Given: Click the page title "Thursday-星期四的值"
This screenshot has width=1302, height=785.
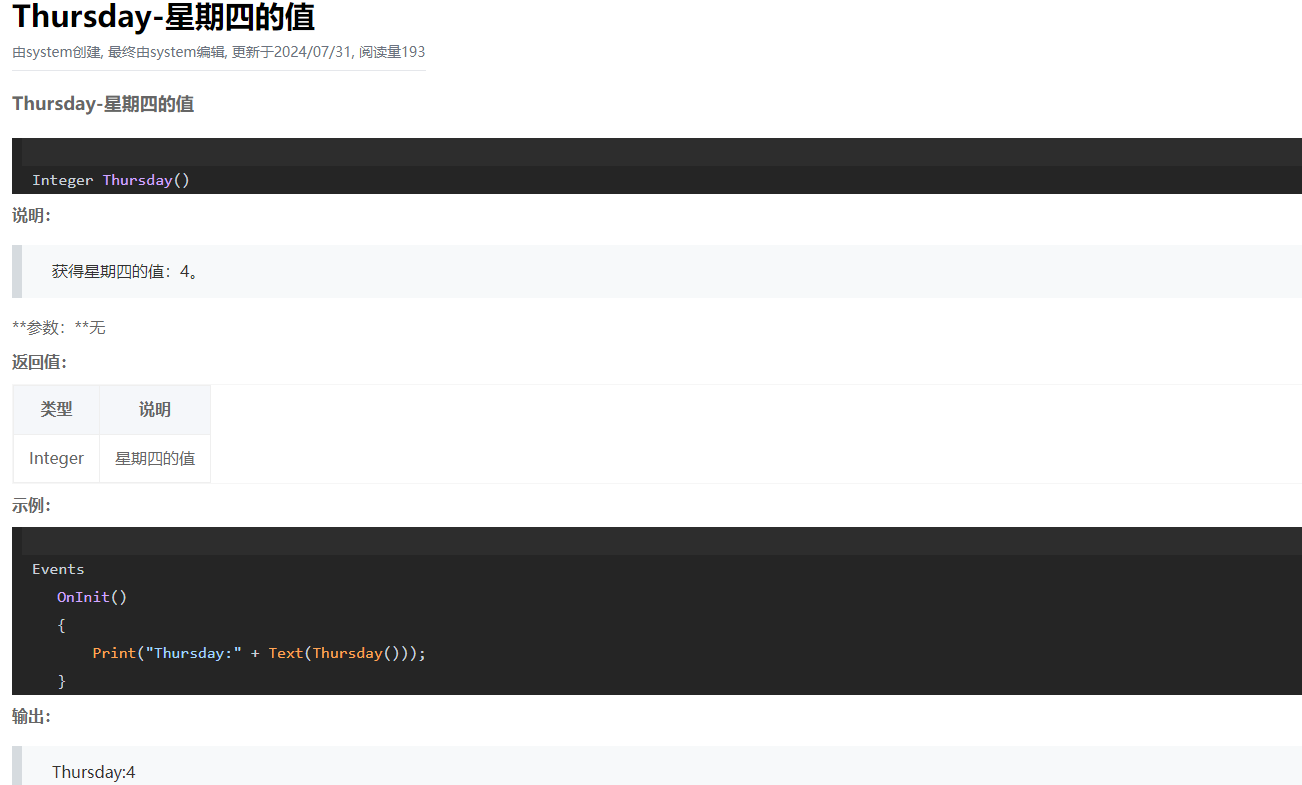Looking at the screenshot, I should click(x=163, y=17).
